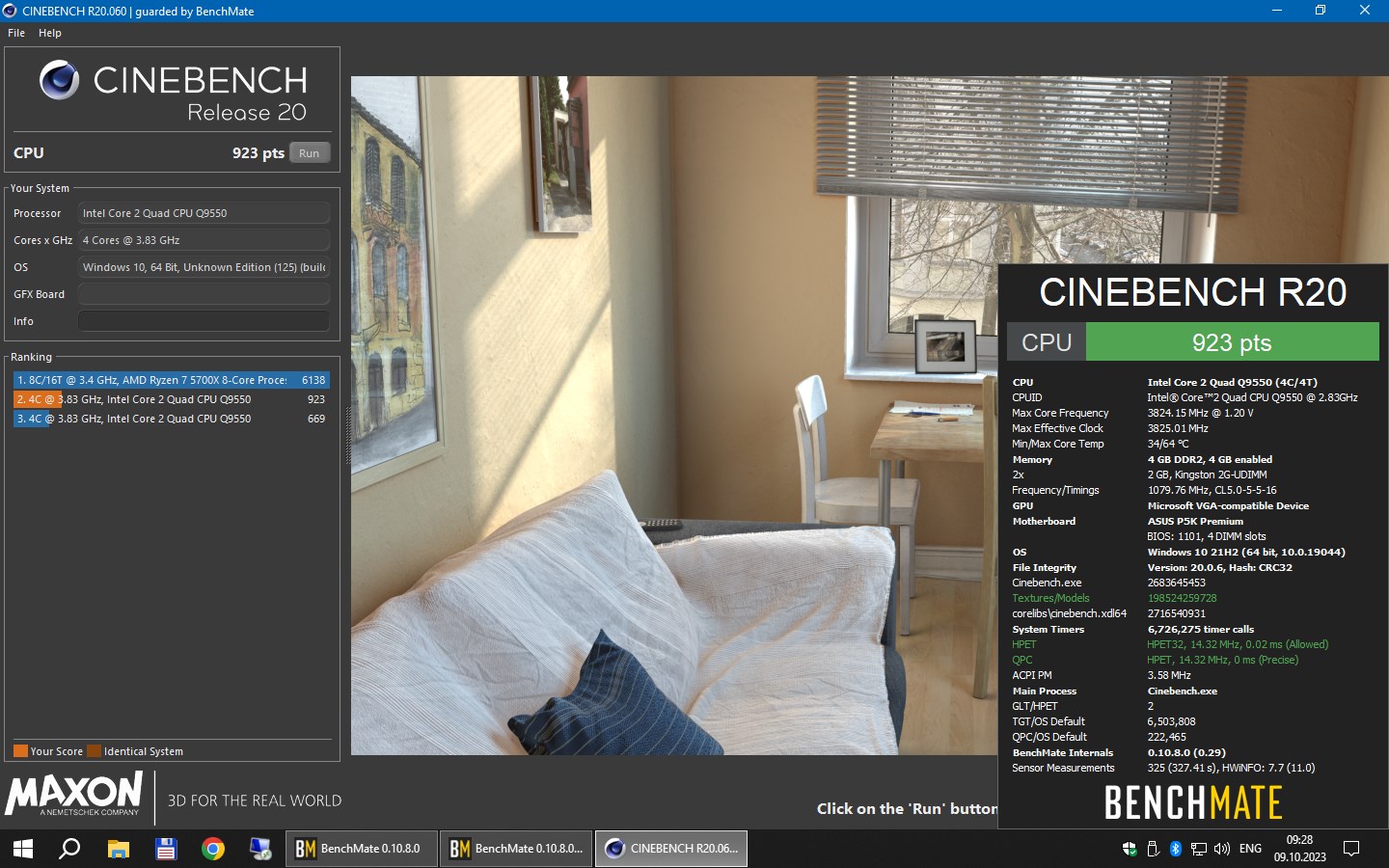
Task: Open the notification center icon
Action: 1351,849
